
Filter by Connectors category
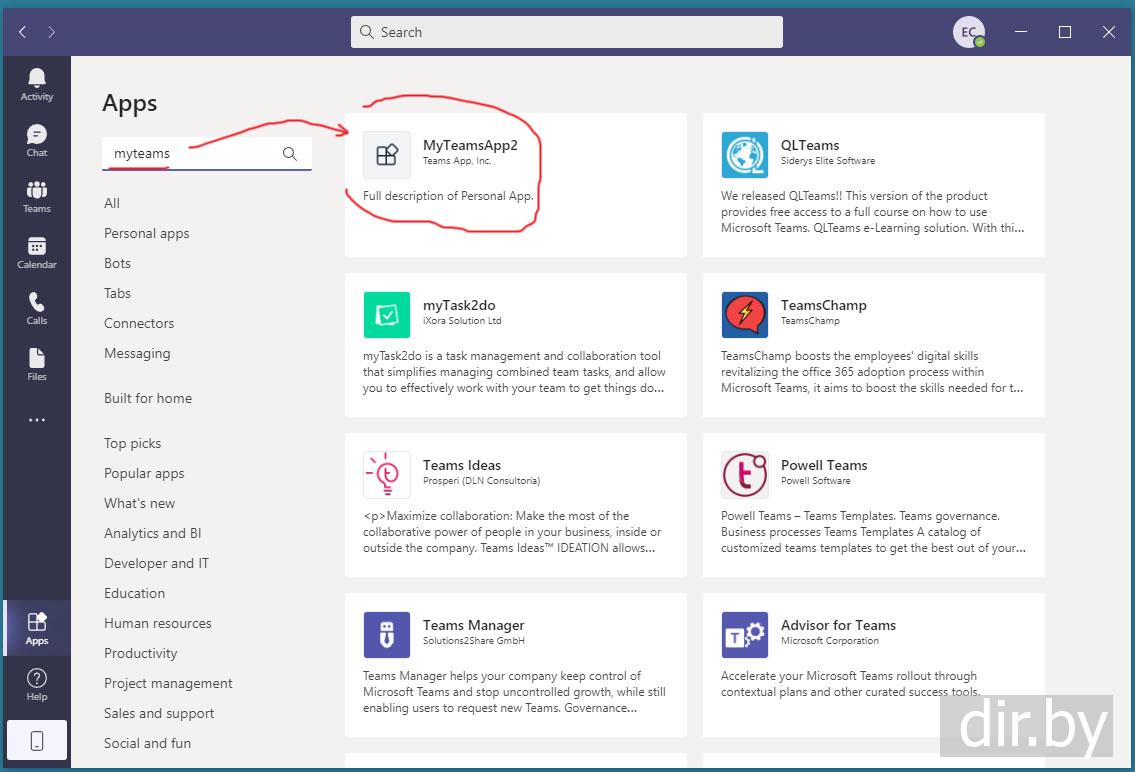pos(139,323)
